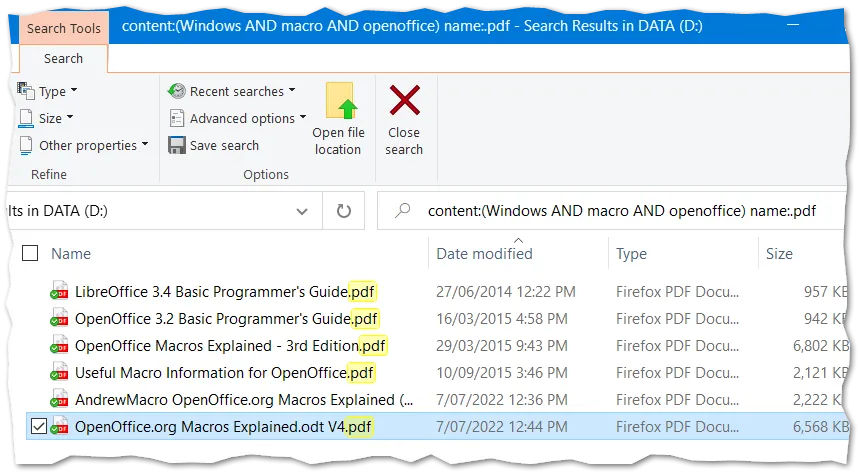Click the magnifier icon in search box
This screenshot has width=860, height=474.
[403, 211]
